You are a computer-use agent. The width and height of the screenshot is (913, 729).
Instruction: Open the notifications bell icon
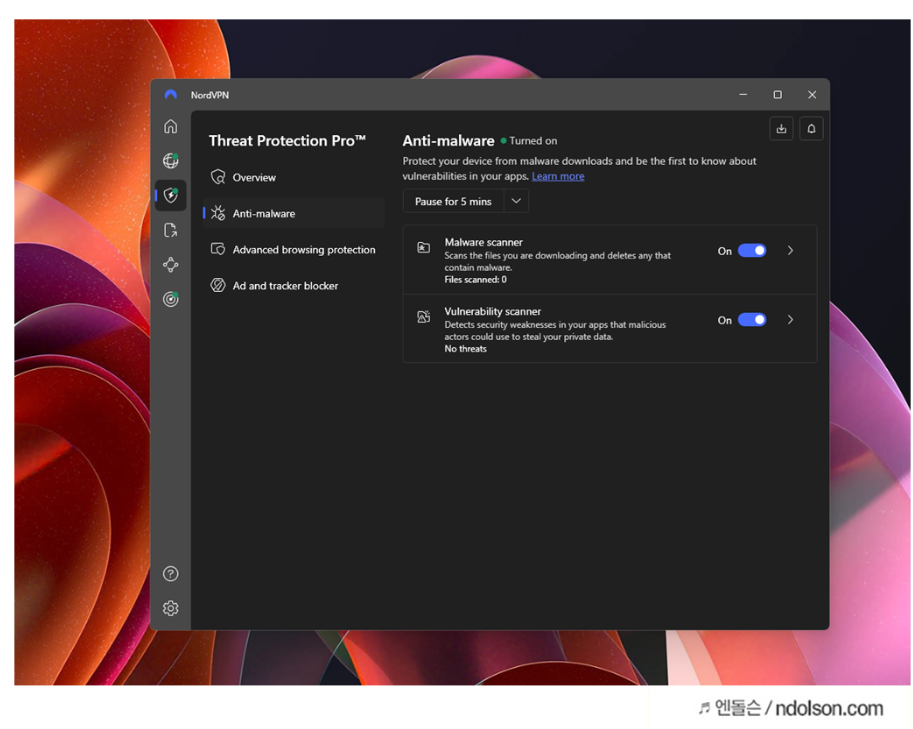point(811,129)
